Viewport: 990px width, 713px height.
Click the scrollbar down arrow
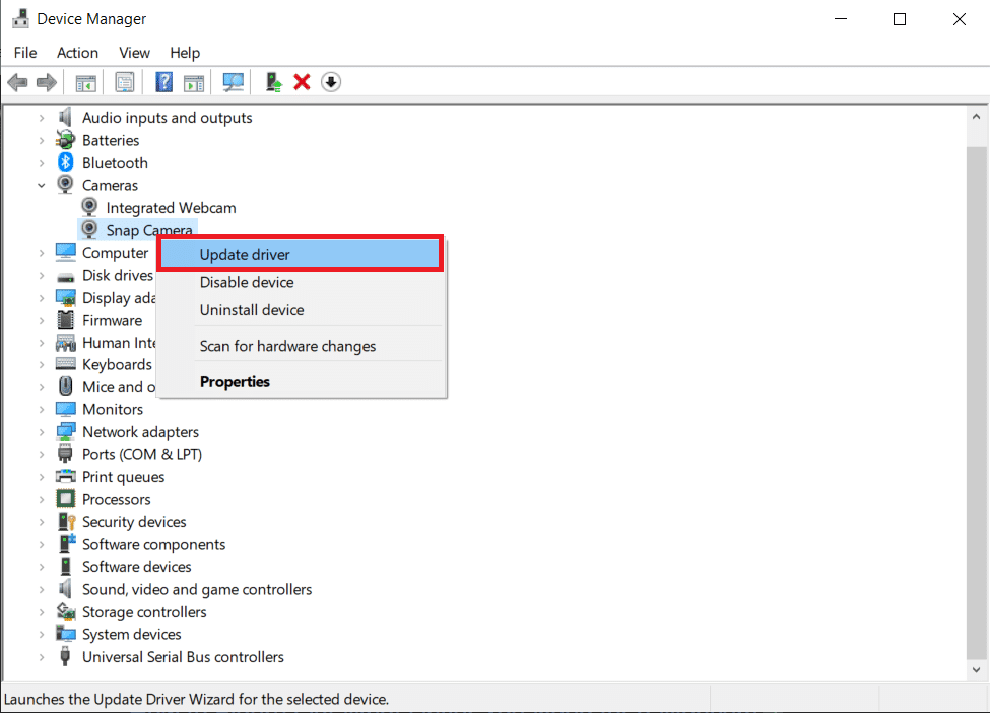[x=977, y=669]
